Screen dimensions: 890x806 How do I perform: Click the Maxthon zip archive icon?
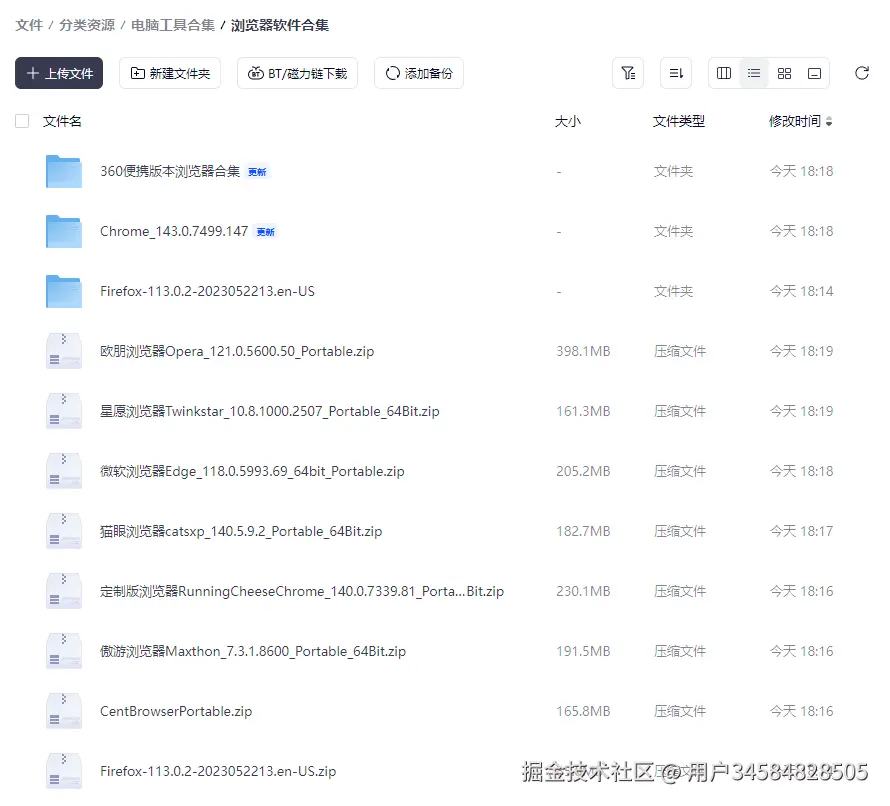click(64, 651)
